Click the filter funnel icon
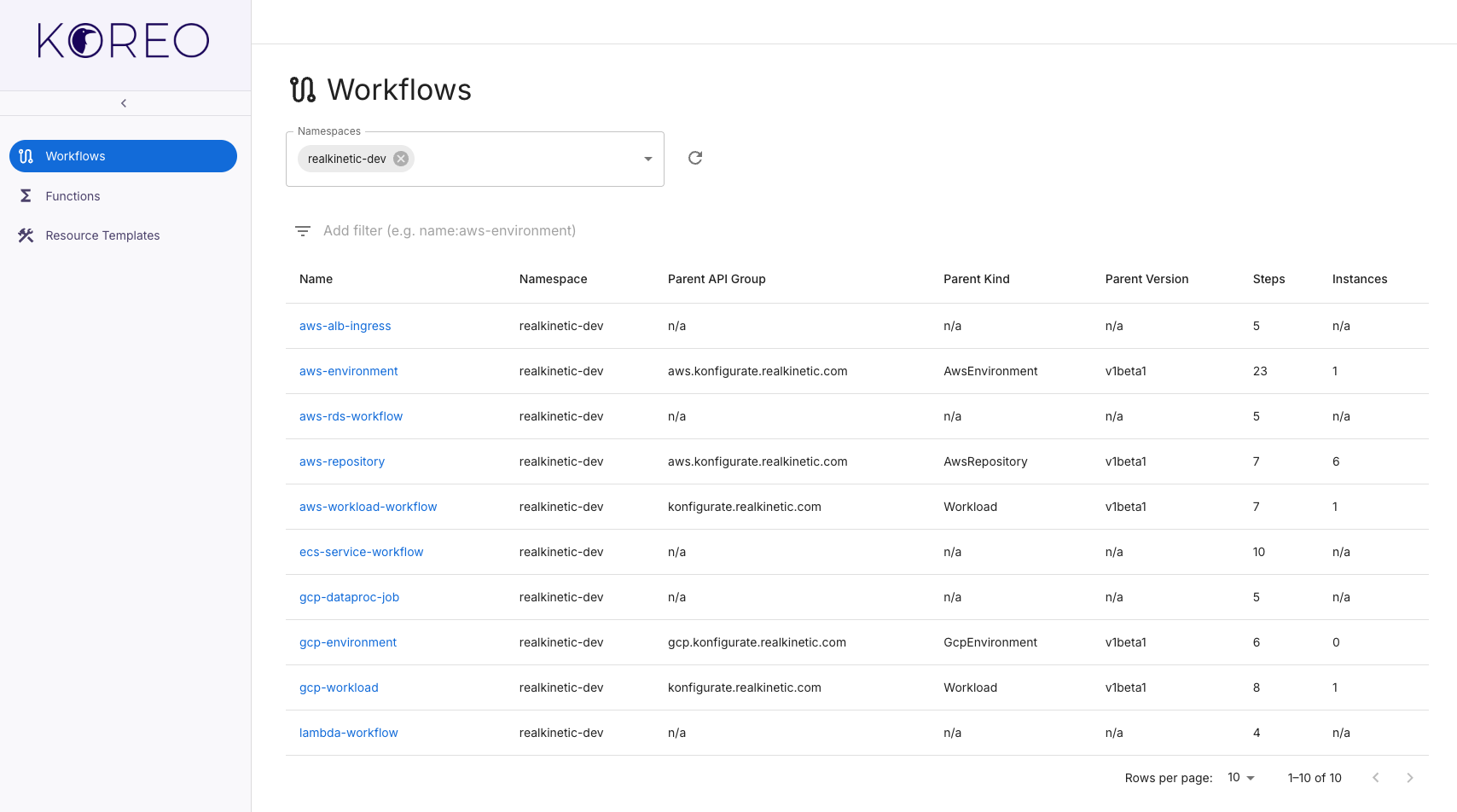 click(302, 230)
